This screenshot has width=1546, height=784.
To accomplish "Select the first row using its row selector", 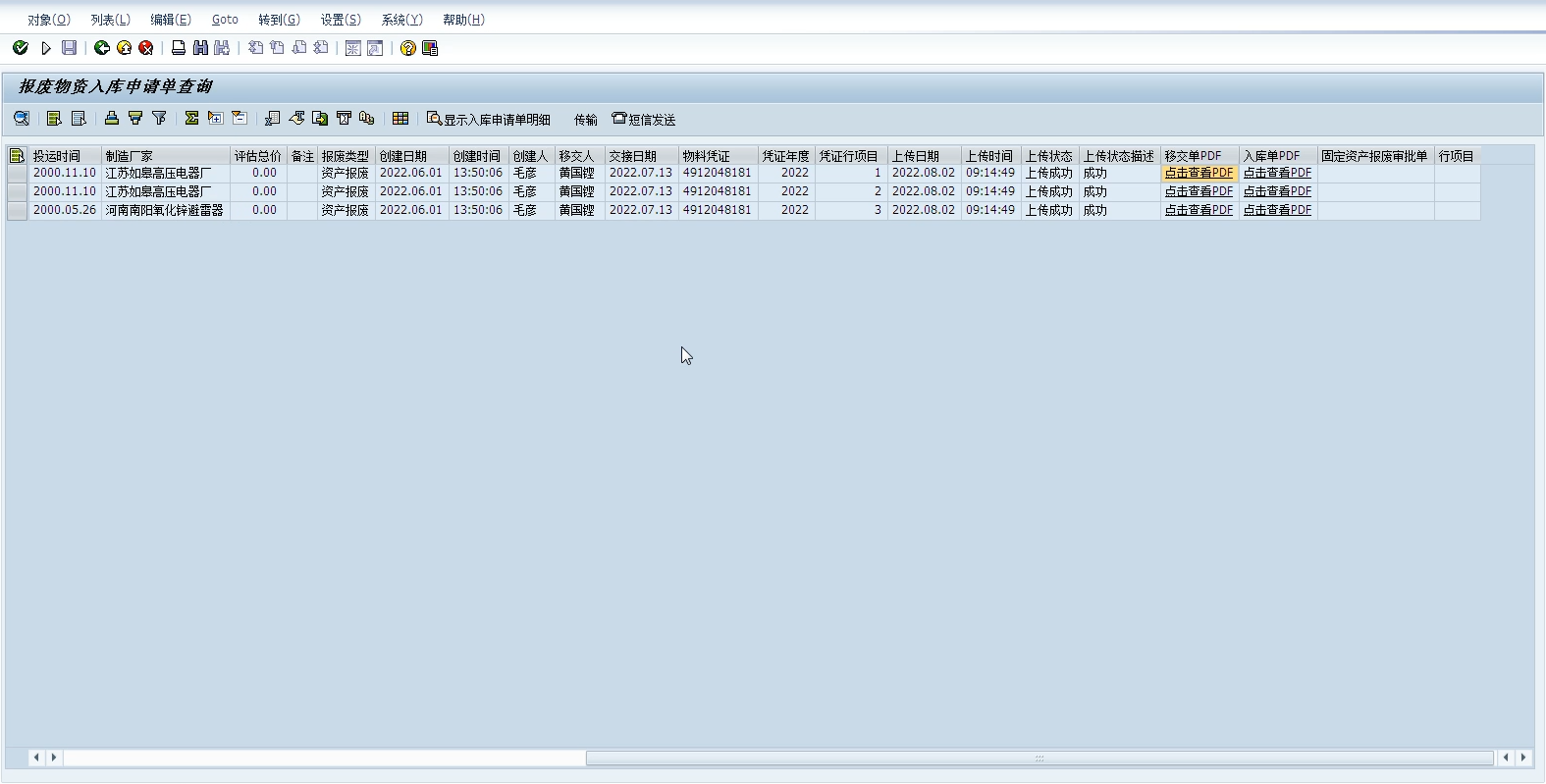I will (17, 174).
